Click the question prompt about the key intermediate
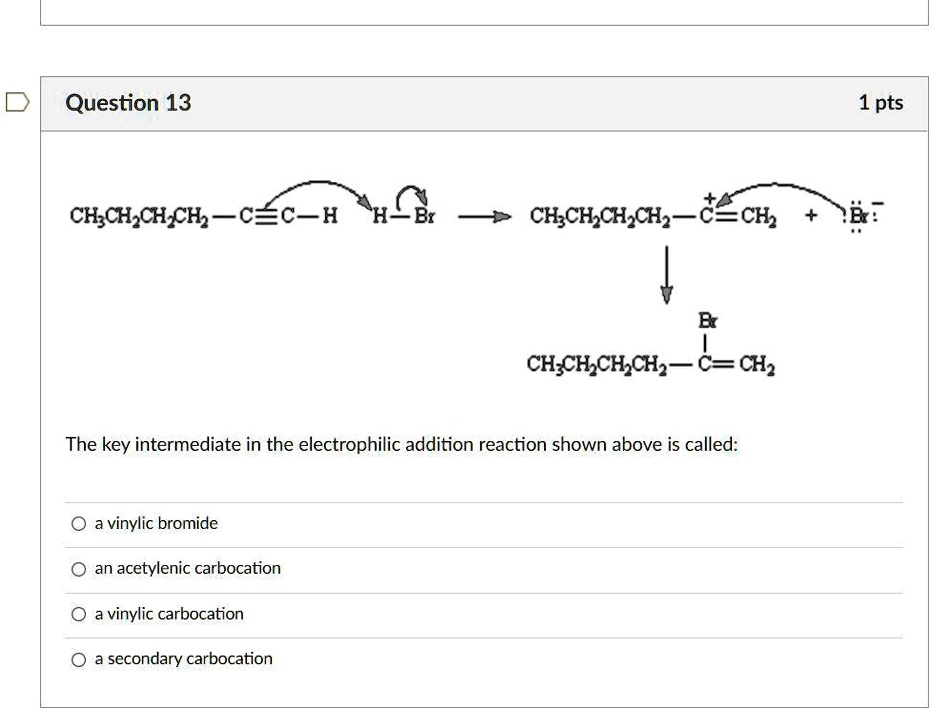The image size is (933, 712). tap(401, 444)
